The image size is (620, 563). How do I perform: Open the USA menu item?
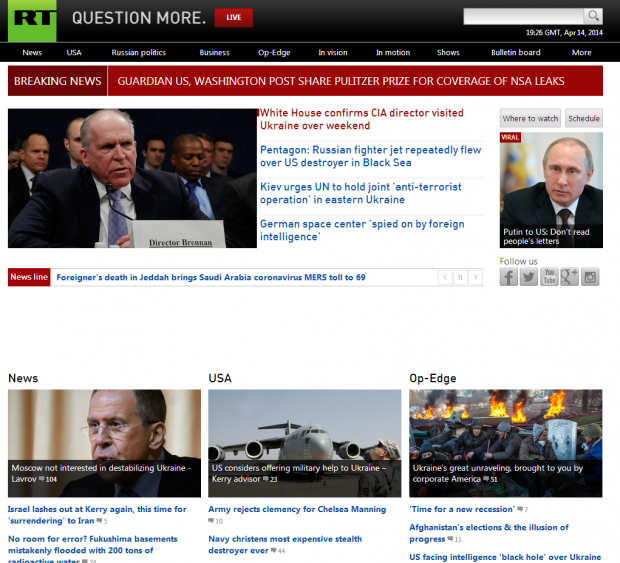click(74, 53)
